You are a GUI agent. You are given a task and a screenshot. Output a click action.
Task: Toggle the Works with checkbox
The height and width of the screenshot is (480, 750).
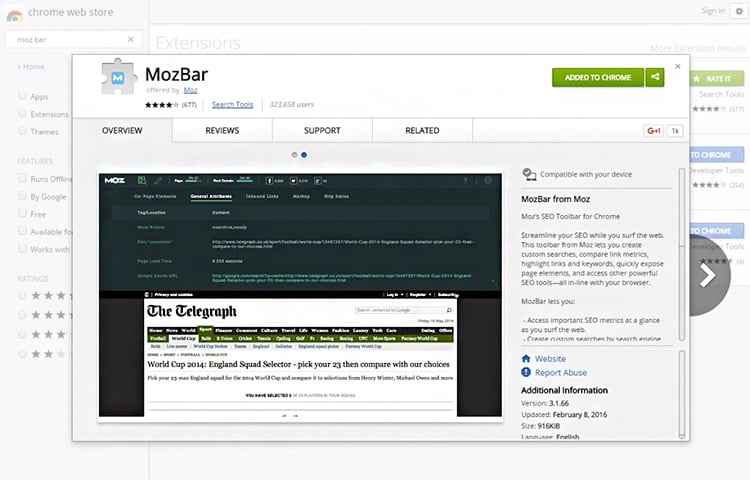pos(22,249)
